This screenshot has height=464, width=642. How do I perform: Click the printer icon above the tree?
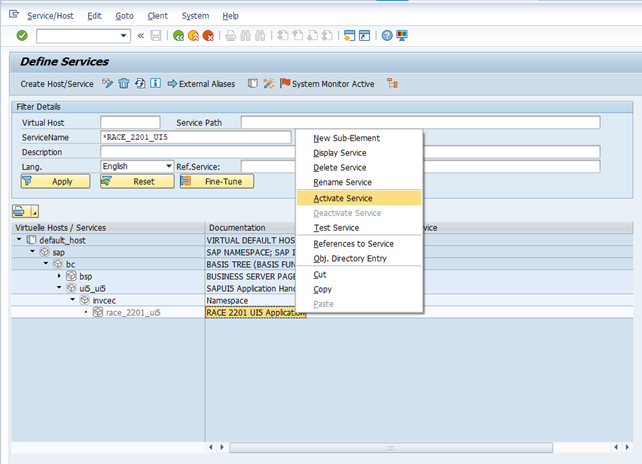click(20, 211)
